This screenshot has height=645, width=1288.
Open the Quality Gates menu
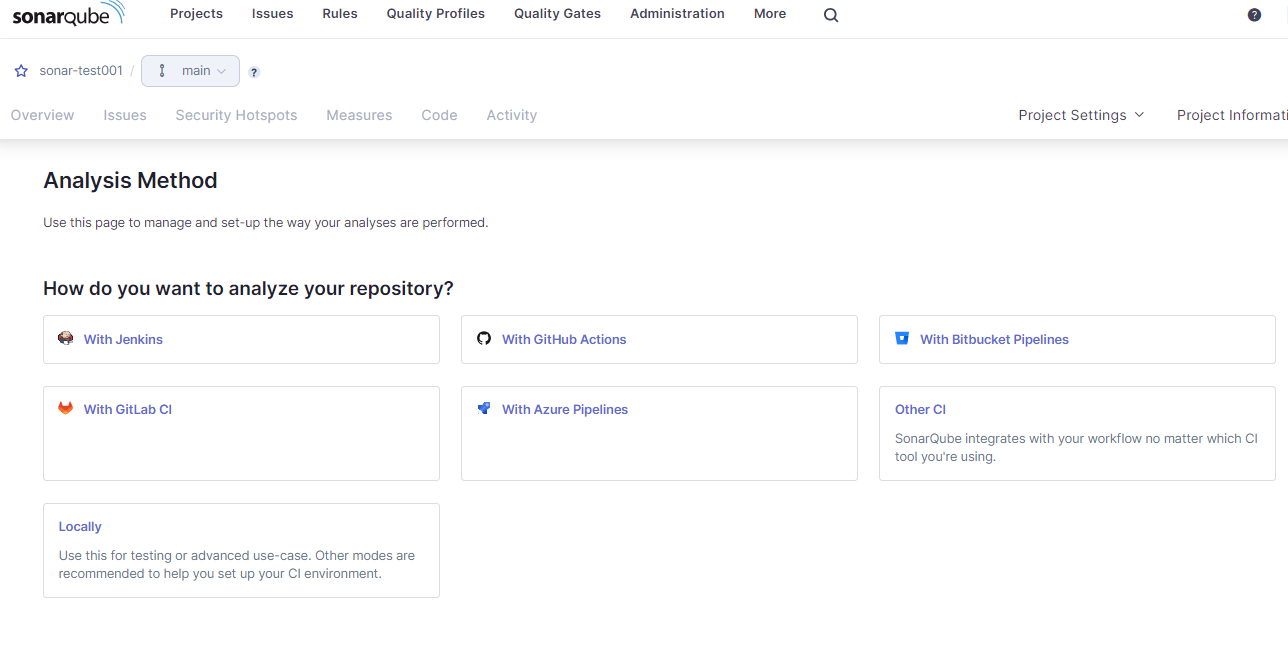pyautogui.click(x=557, y=14)
